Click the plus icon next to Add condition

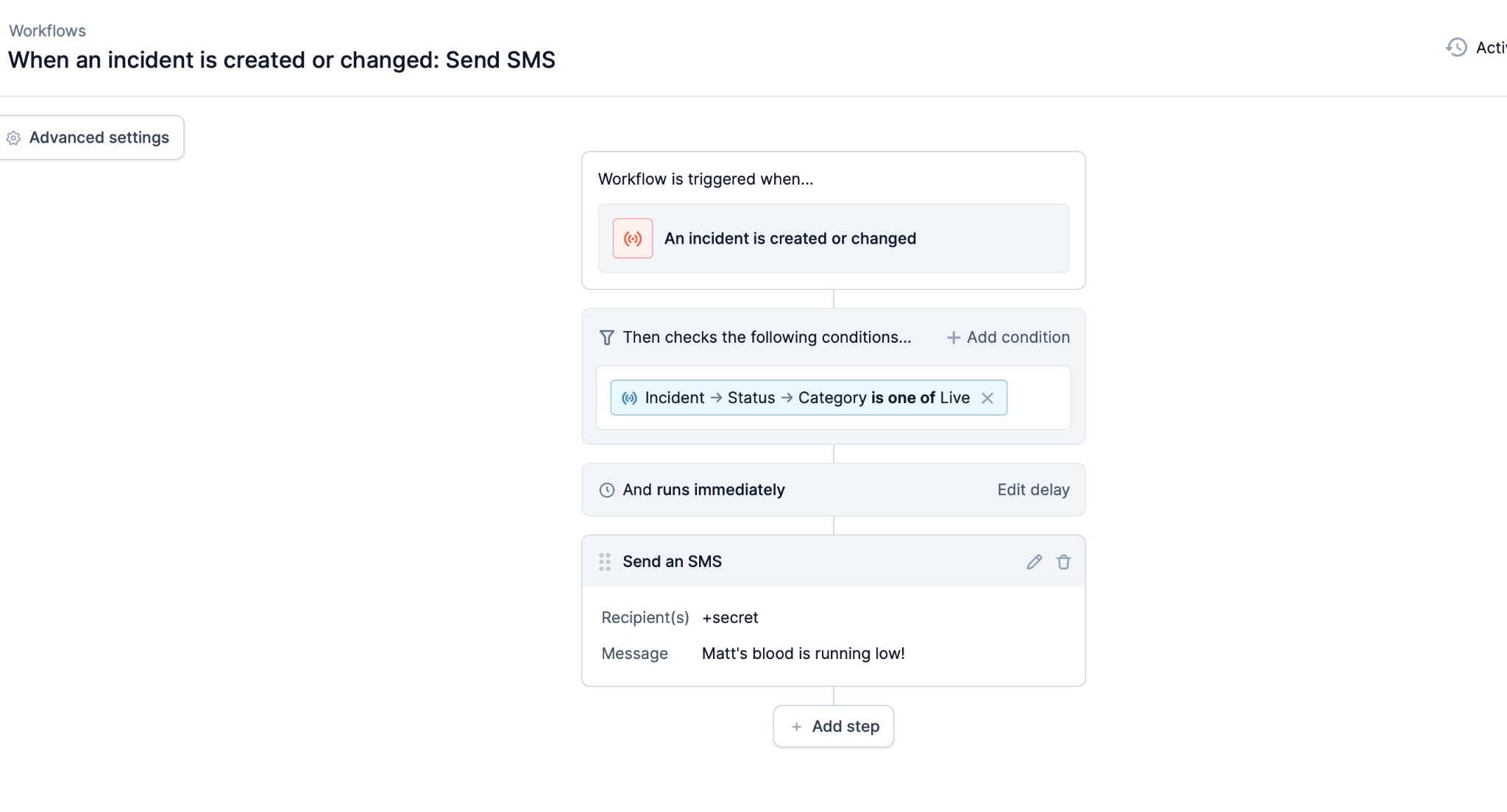coord(953,338)
